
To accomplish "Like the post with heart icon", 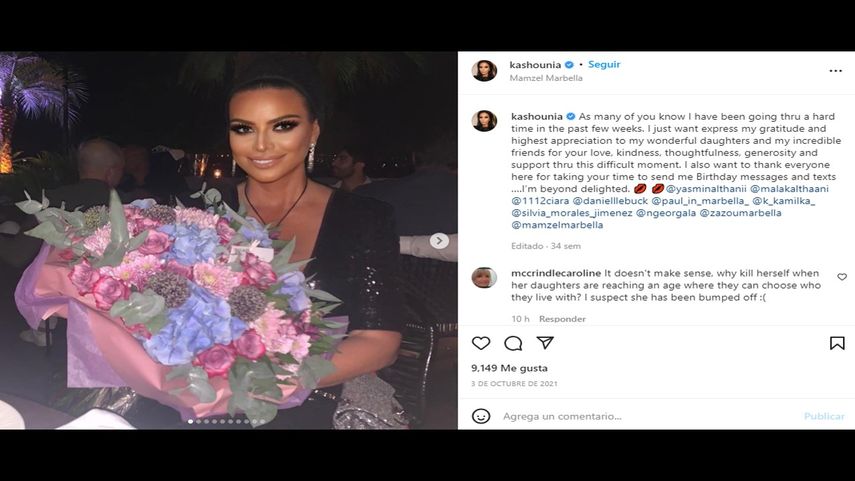I will point(481,343).
